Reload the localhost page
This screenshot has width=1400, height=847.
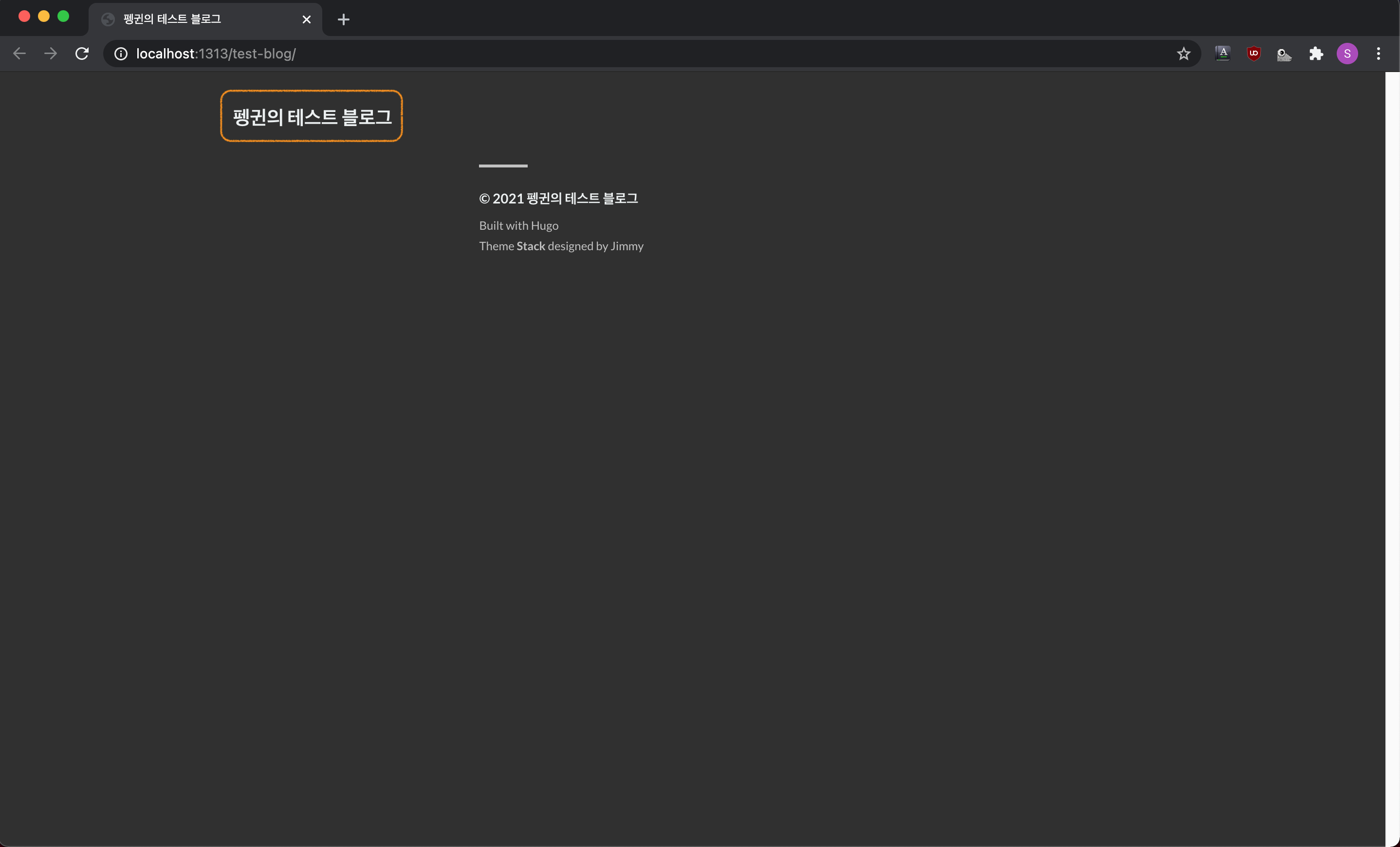pos(82,54)
